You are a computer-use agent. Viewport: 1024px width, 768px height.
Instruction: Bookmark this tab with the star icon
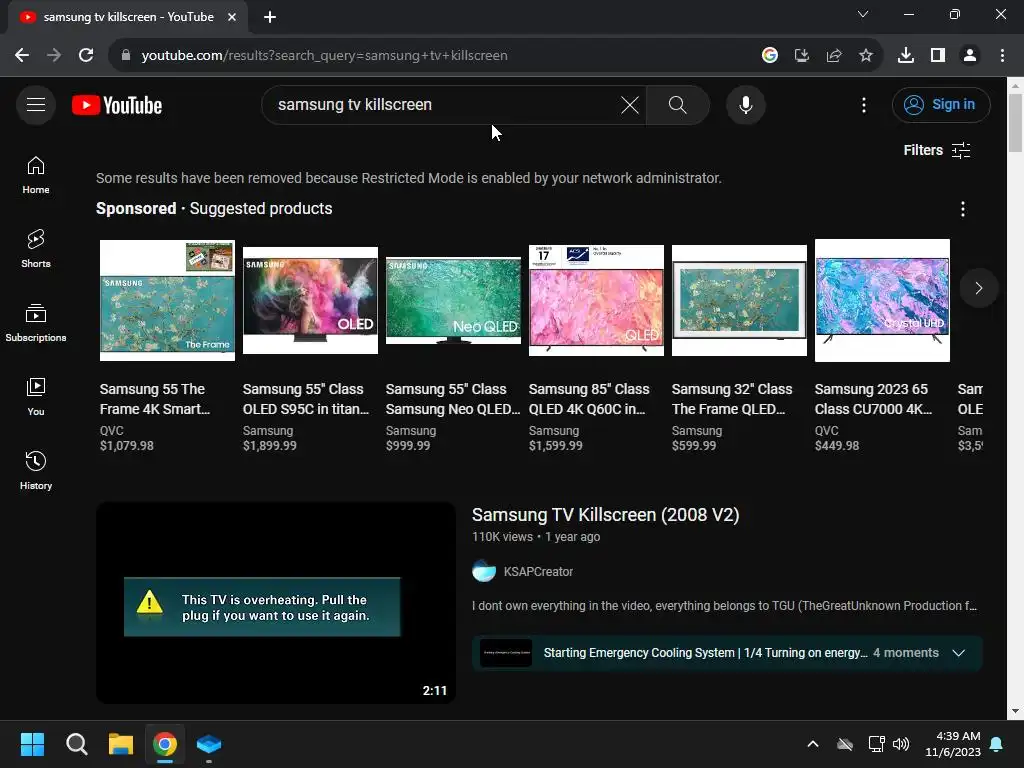coord(866,56)
